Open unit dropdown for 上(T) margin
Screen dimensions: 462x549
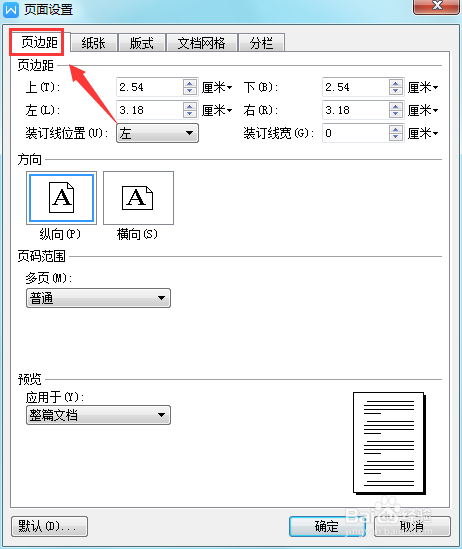(x=217, y=87)
